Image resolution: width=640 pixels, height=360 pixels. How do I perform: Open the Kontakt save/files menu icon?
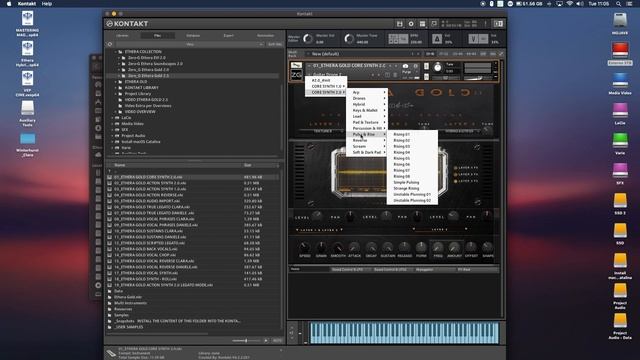pos(400,24)
